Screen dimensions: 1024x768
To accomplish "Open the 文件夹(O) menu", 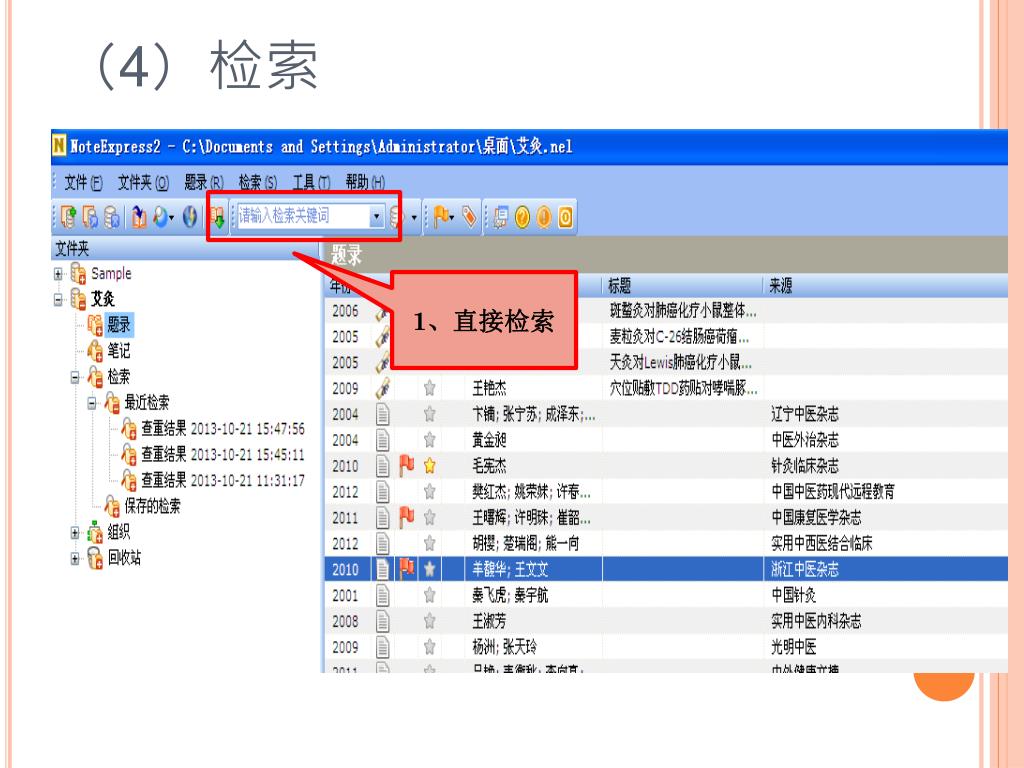I will (143, 183).
